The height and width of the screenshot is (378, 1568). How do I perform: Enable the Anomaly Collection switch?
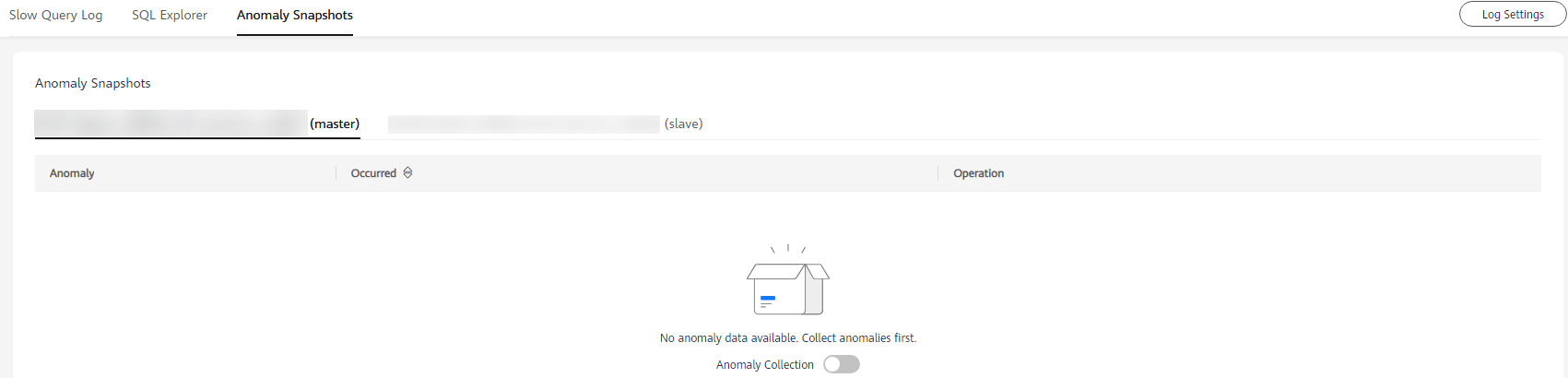pos(842,364)
